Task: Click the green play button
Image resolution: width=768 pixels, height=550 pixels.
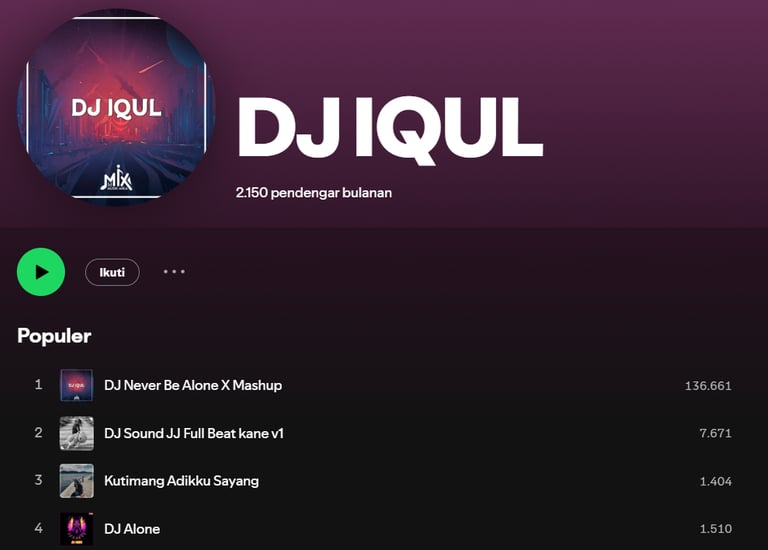Action: click(41, 272)
